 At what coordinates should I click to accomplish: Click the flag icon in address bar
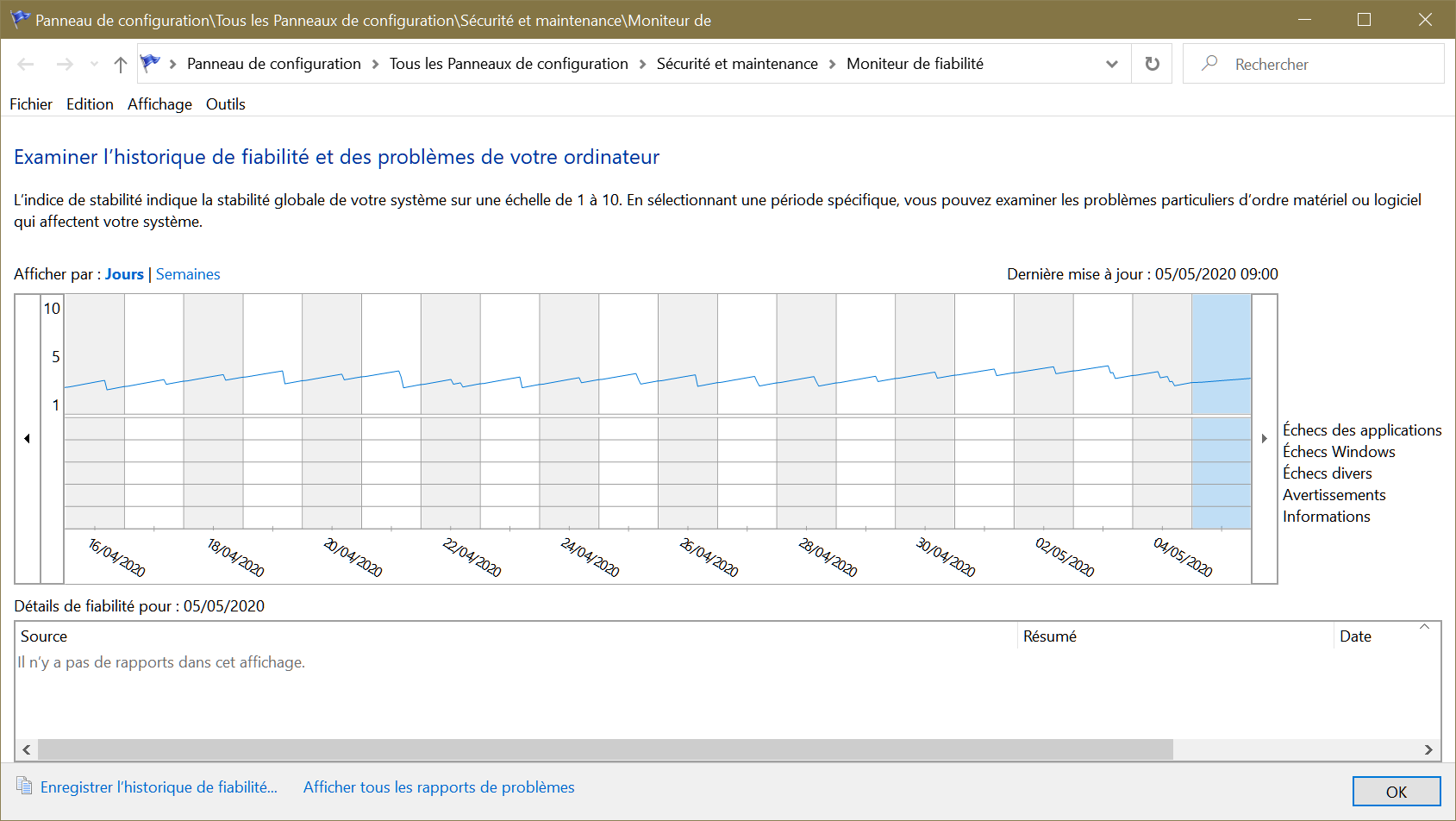click(151, 63)
